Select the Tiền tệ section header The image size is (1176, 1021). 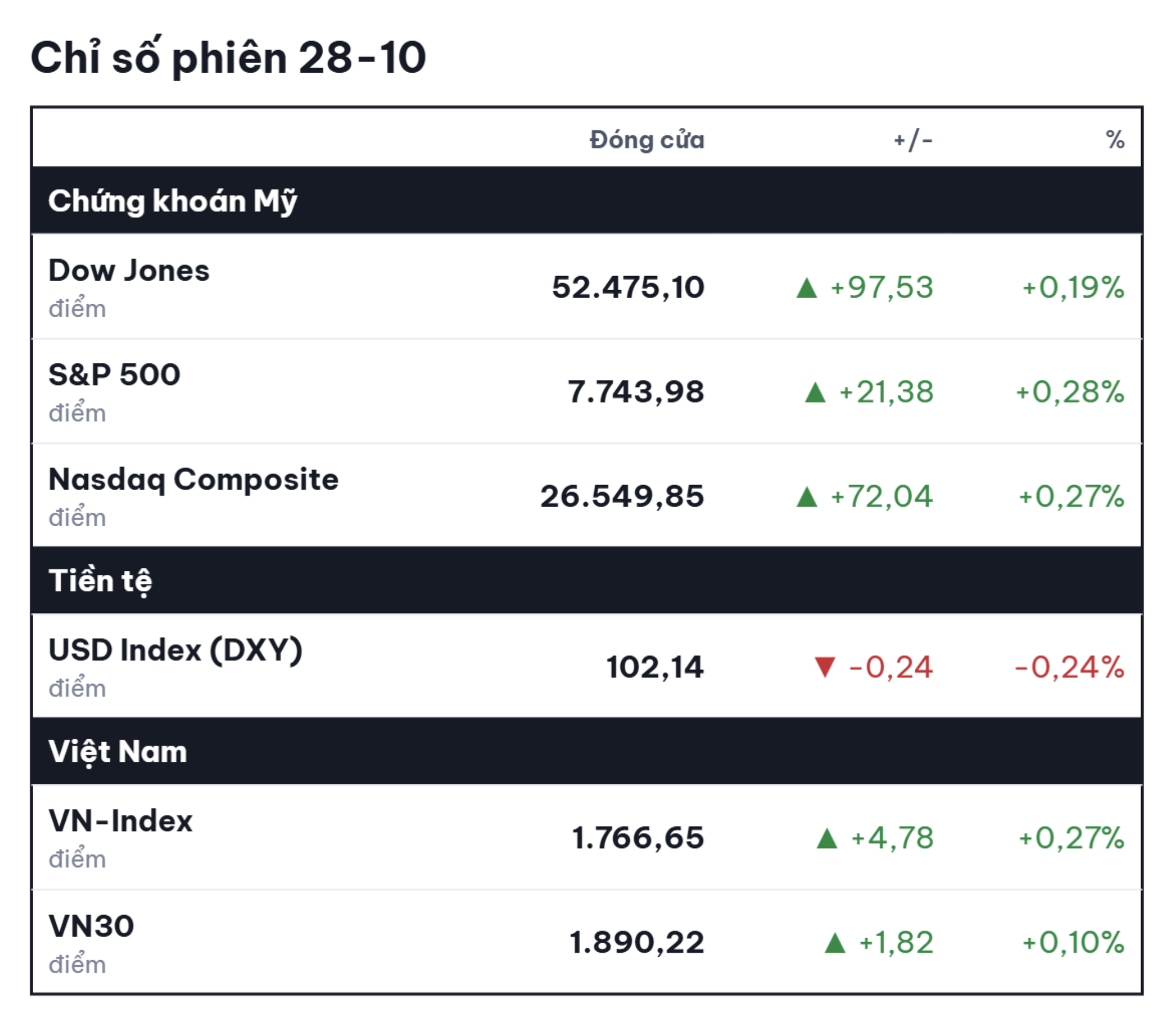click(x=587, y=580)
